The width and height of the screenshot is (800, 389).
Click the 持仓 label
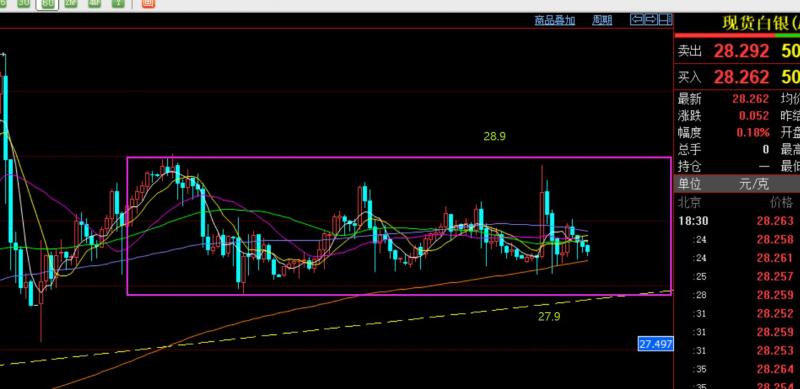[x=690, y=166]
